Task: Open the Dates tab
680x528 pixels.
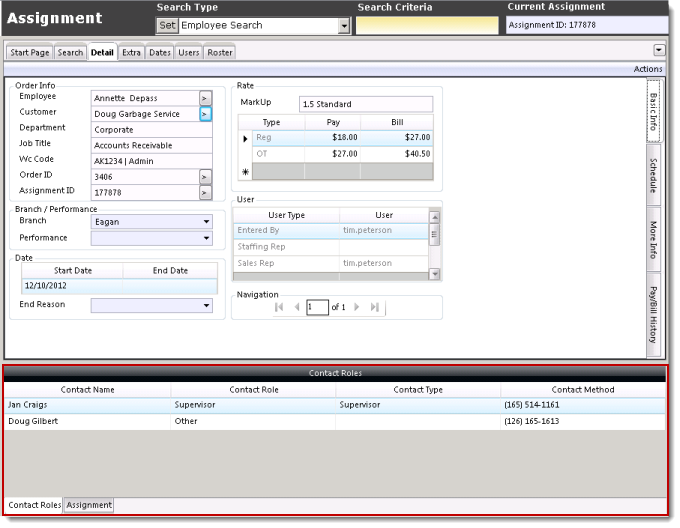Action: tap(160, 52)
